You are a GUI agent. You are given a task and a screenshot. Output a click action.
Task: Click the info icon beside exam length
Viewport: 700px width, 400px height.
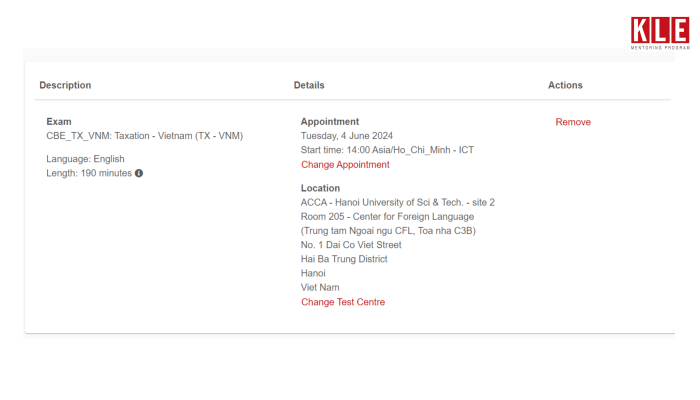(139, 173)
